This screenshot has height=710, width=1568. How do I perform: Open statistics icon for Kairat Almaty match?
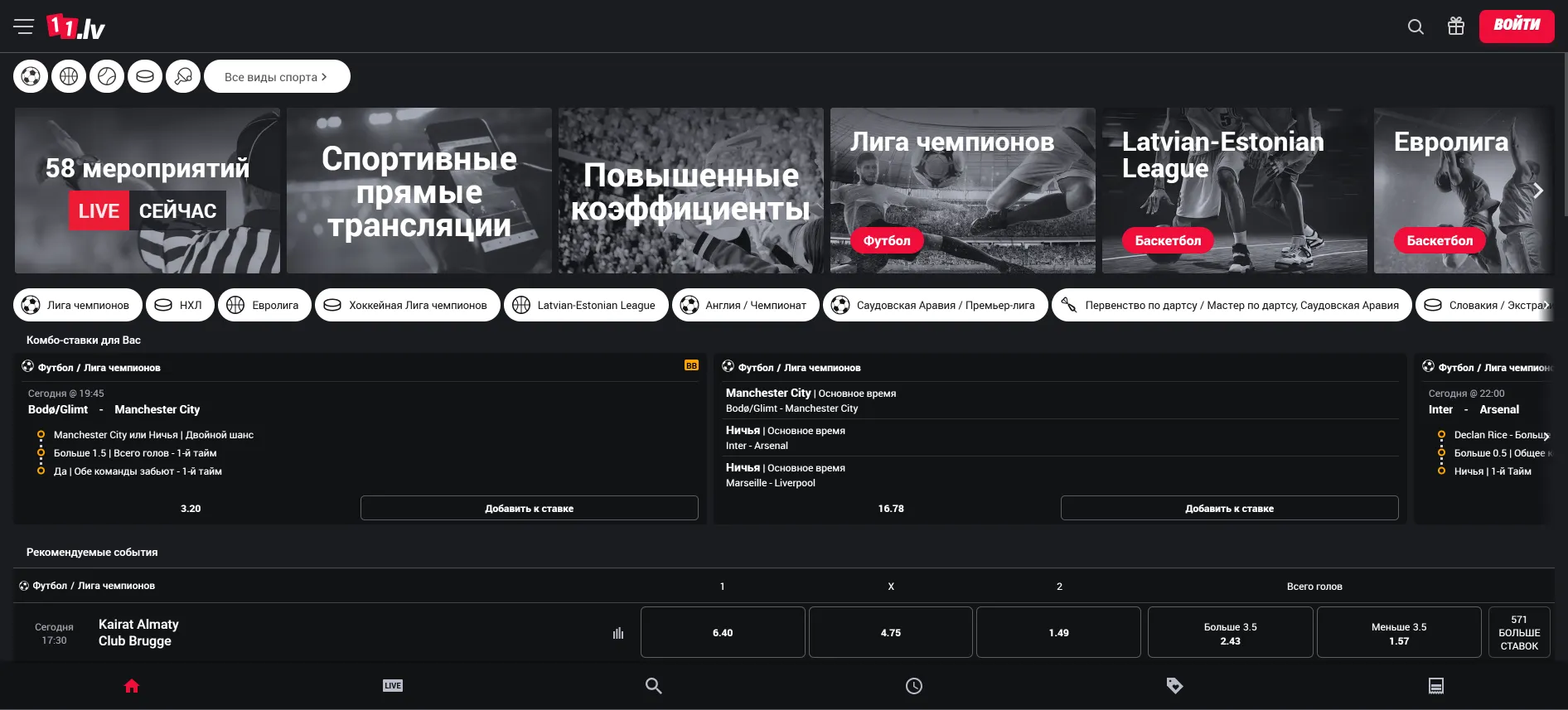click(x=618, y=633)
